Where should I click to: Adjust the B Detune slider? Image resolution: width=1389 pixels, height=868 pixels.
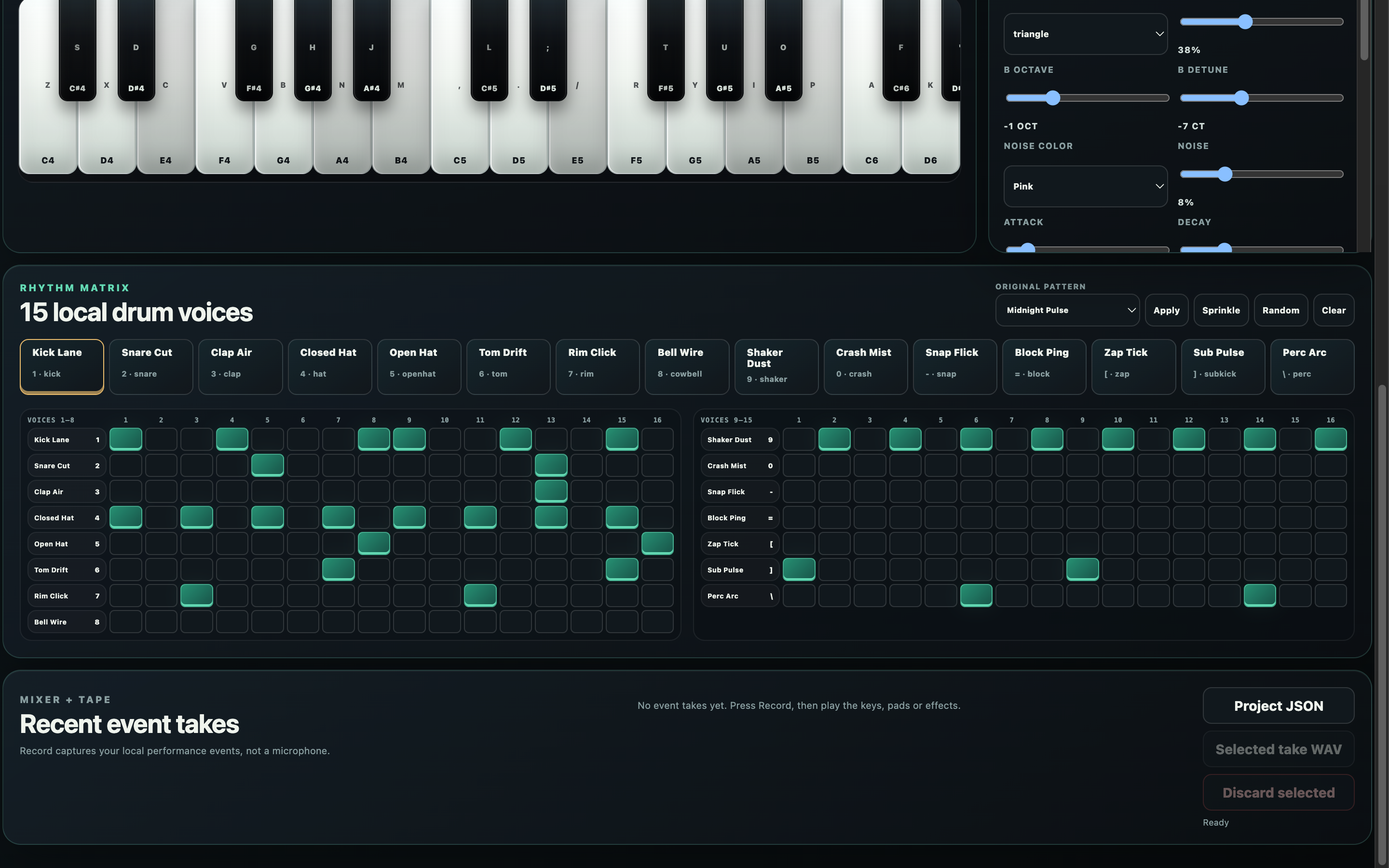tap(1262, 98)
